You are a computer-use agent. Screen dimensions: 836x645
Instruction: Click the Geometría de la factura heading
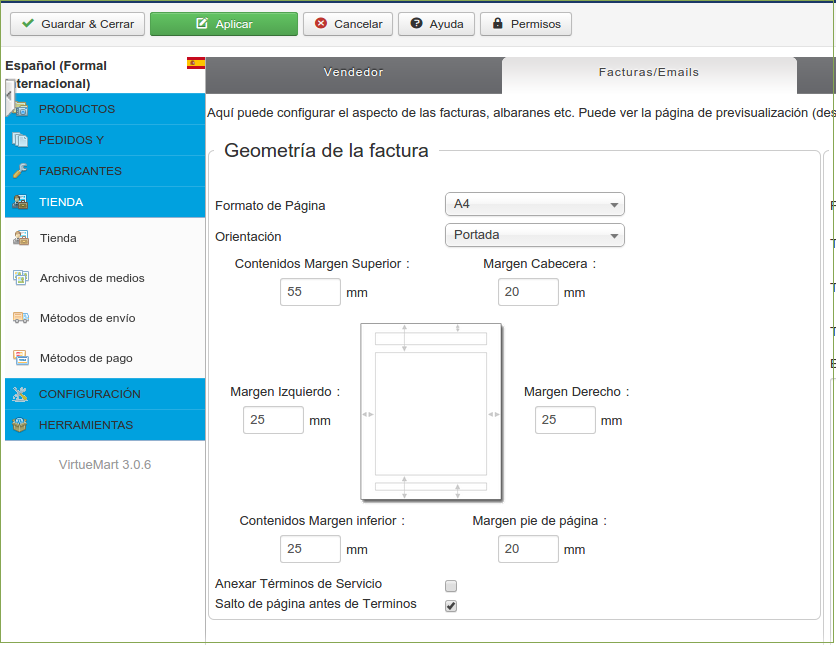click(x=326, y=150)
